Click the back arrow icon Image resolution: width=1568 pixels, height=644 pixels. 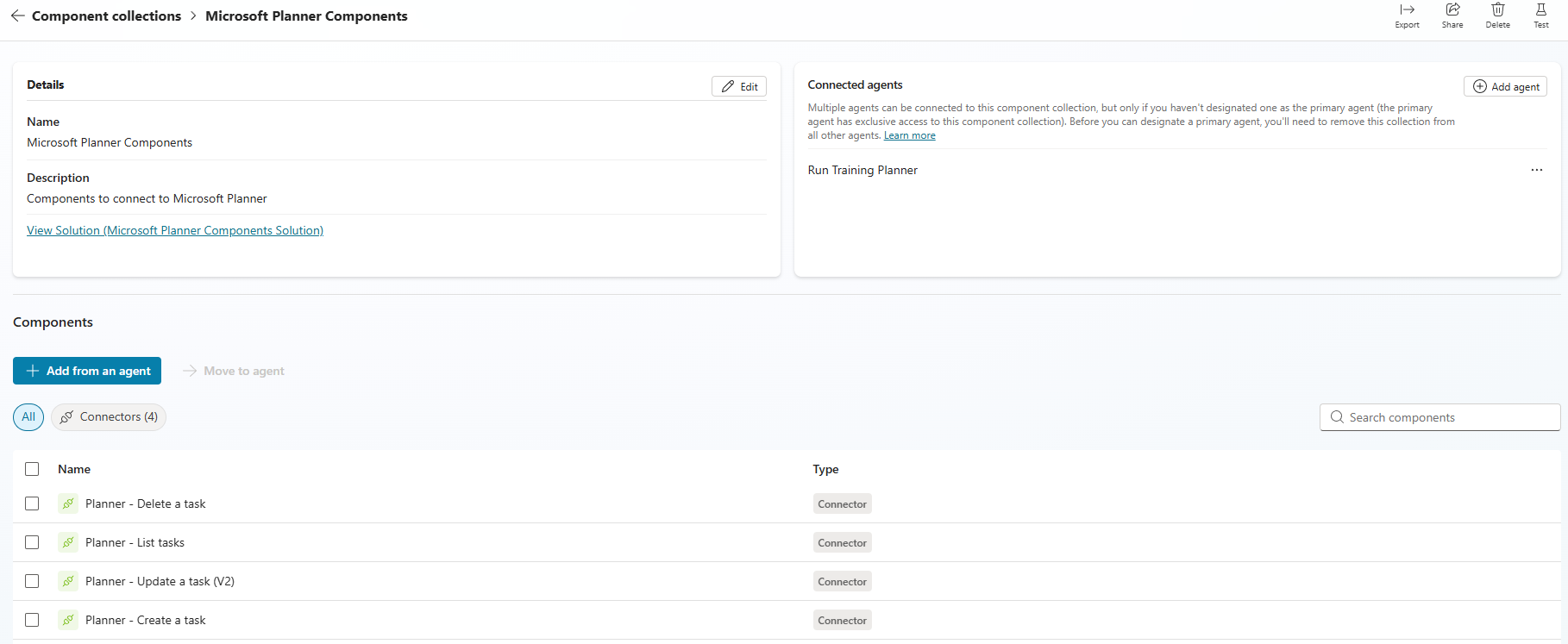[x=17, y=16]
